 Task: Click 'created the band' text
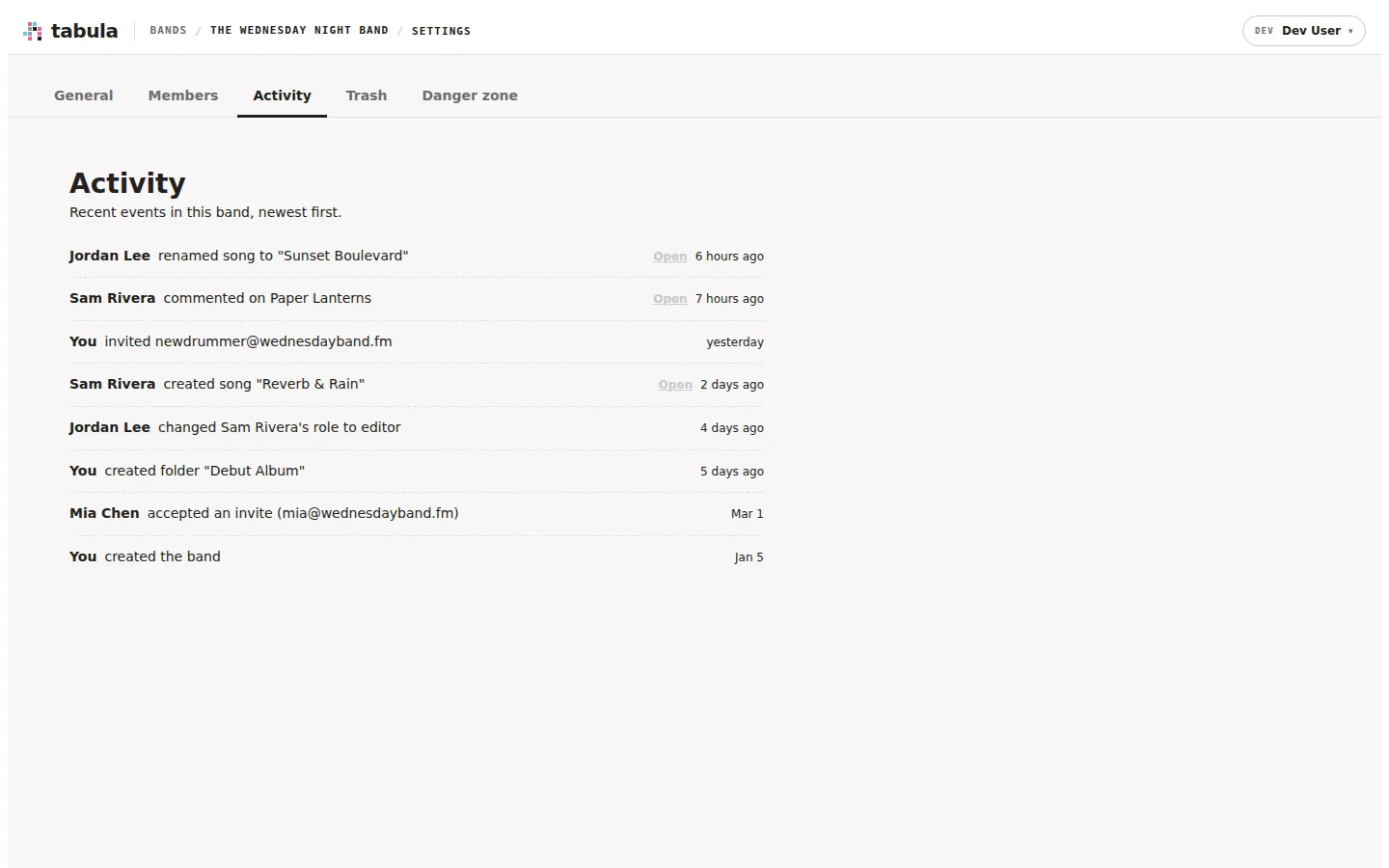point(163,556)
